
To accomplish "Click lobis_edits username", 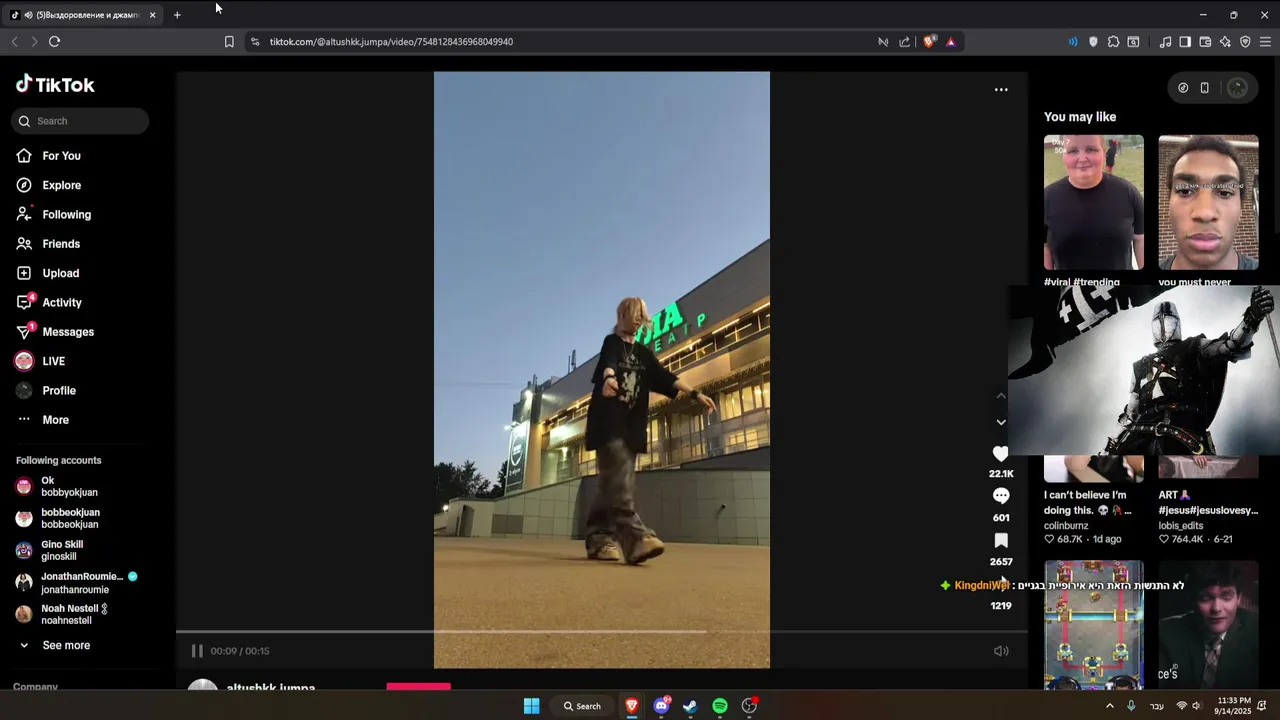I will (x=1181, y=525).
